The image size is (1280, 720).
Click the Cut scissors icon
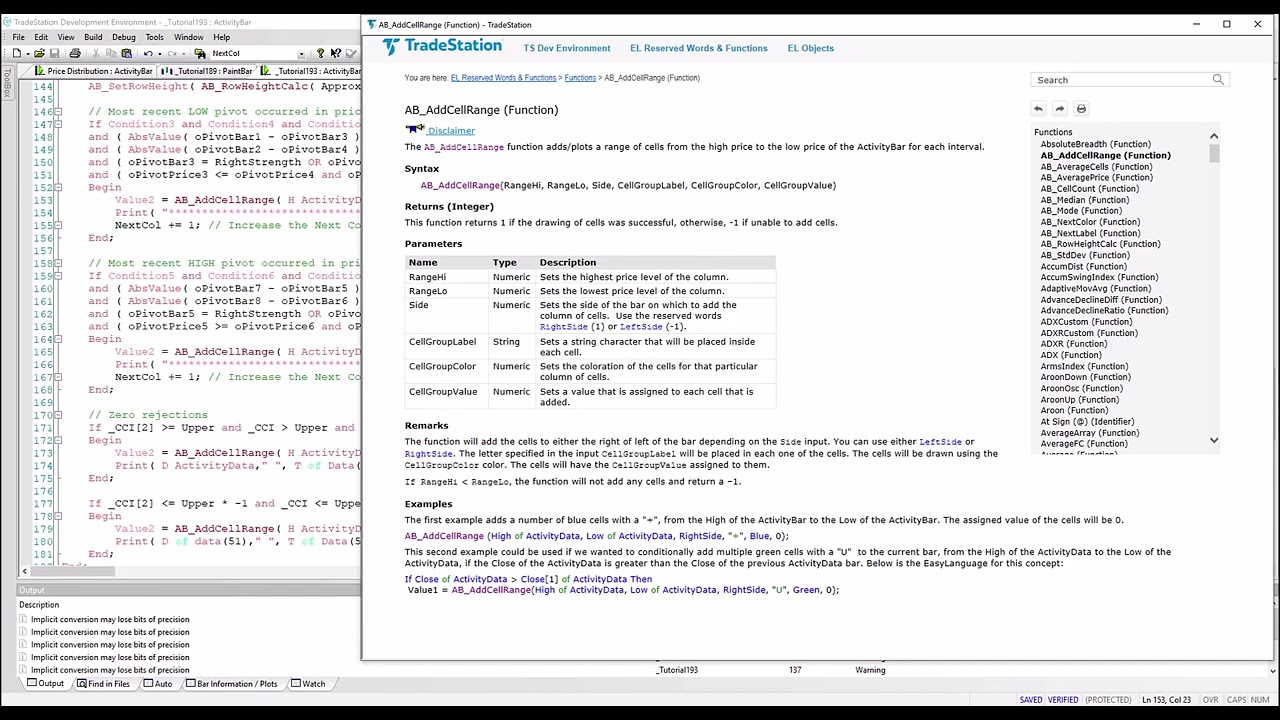[96, 53]
